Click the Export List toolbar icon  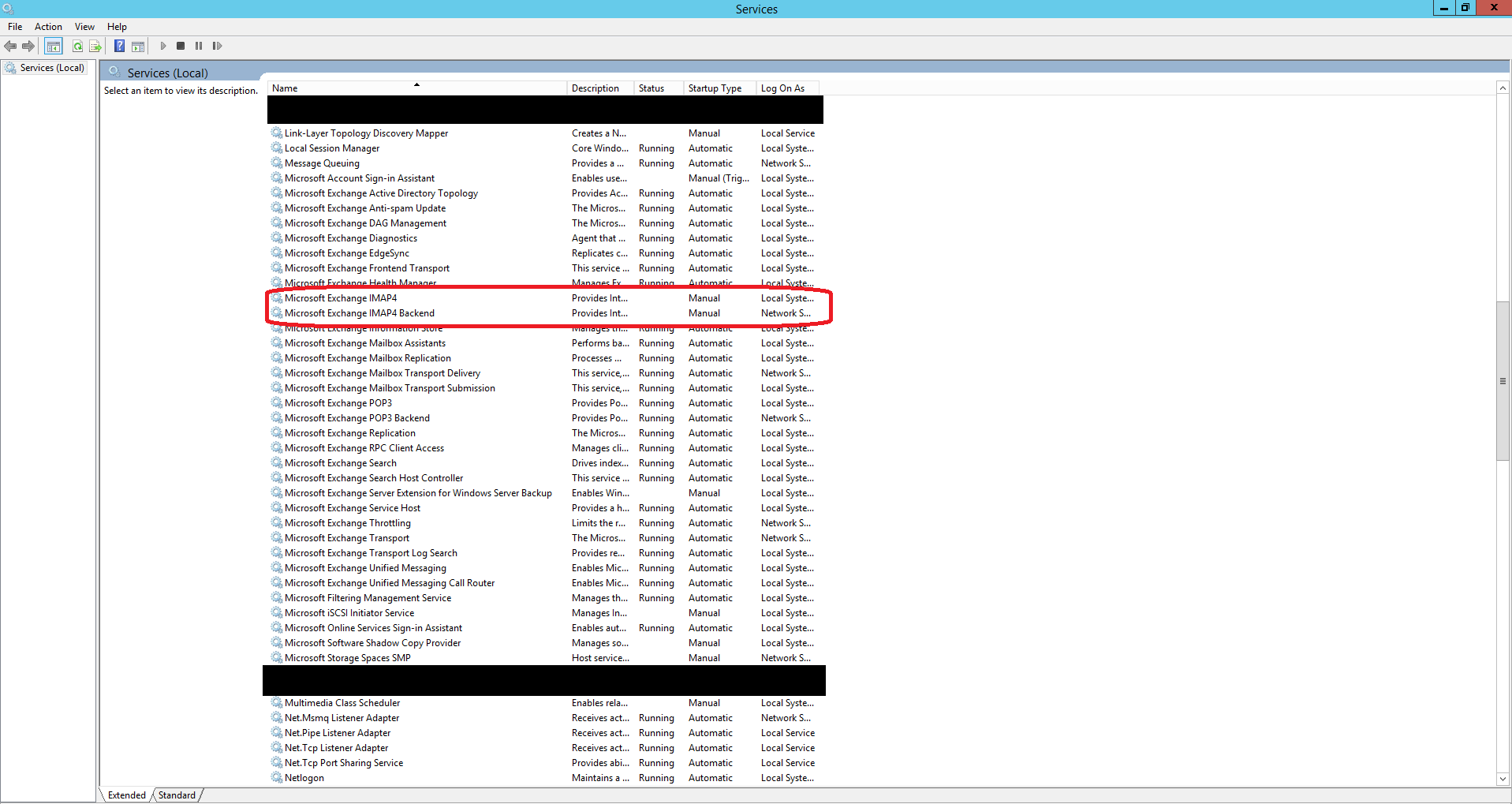point(95,47)
